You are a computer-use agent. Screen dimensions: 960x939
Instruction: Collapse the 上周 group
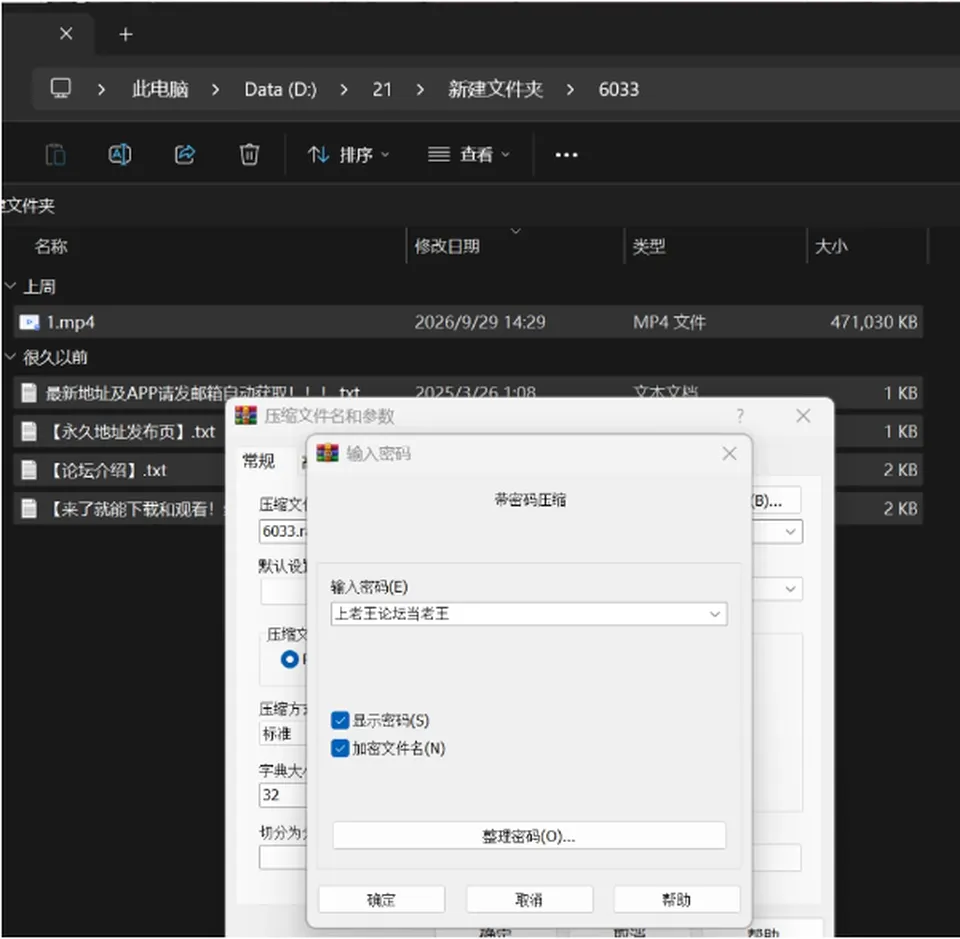[x=10, y=286]
